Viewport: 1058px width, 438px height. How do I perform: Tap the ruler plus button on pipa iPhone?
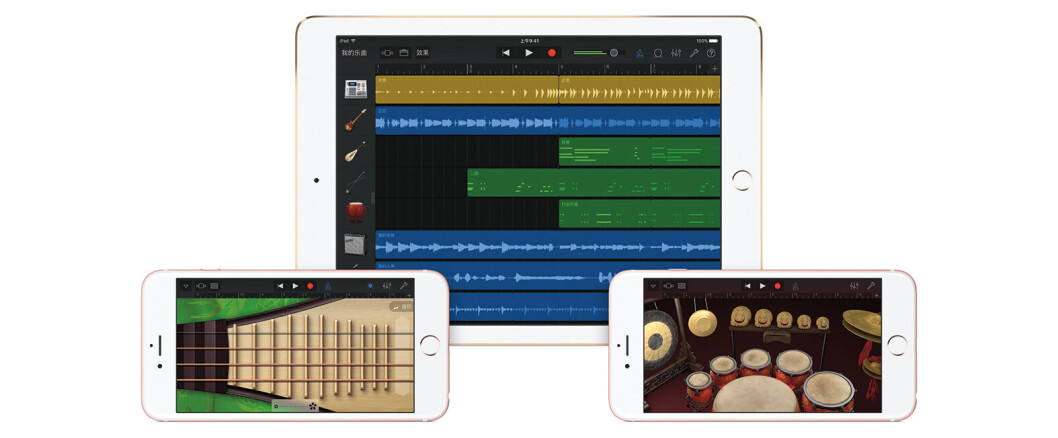[x=409, y=295]
